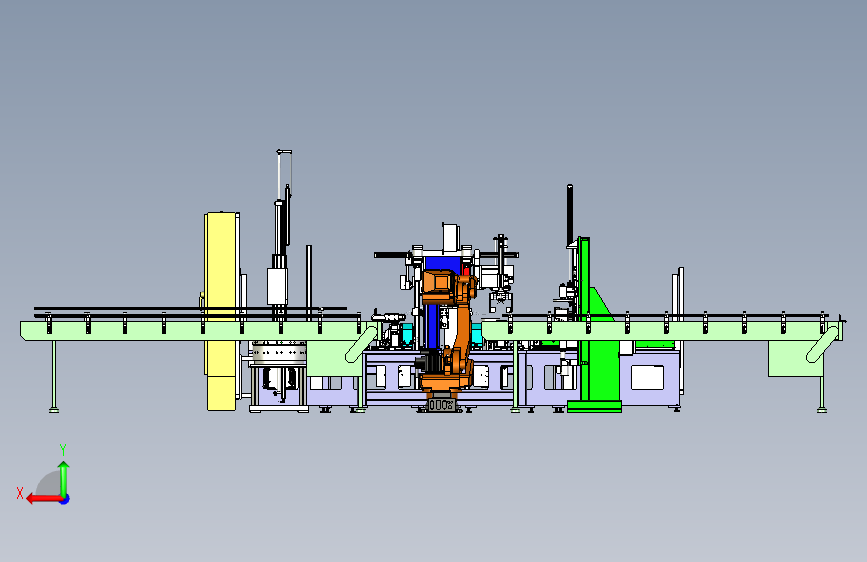Image resolution: width=867 pixels, height=562 pixels.
Task: Select the white cylinder housing on the left mast
Action: [x=277, y=286]
